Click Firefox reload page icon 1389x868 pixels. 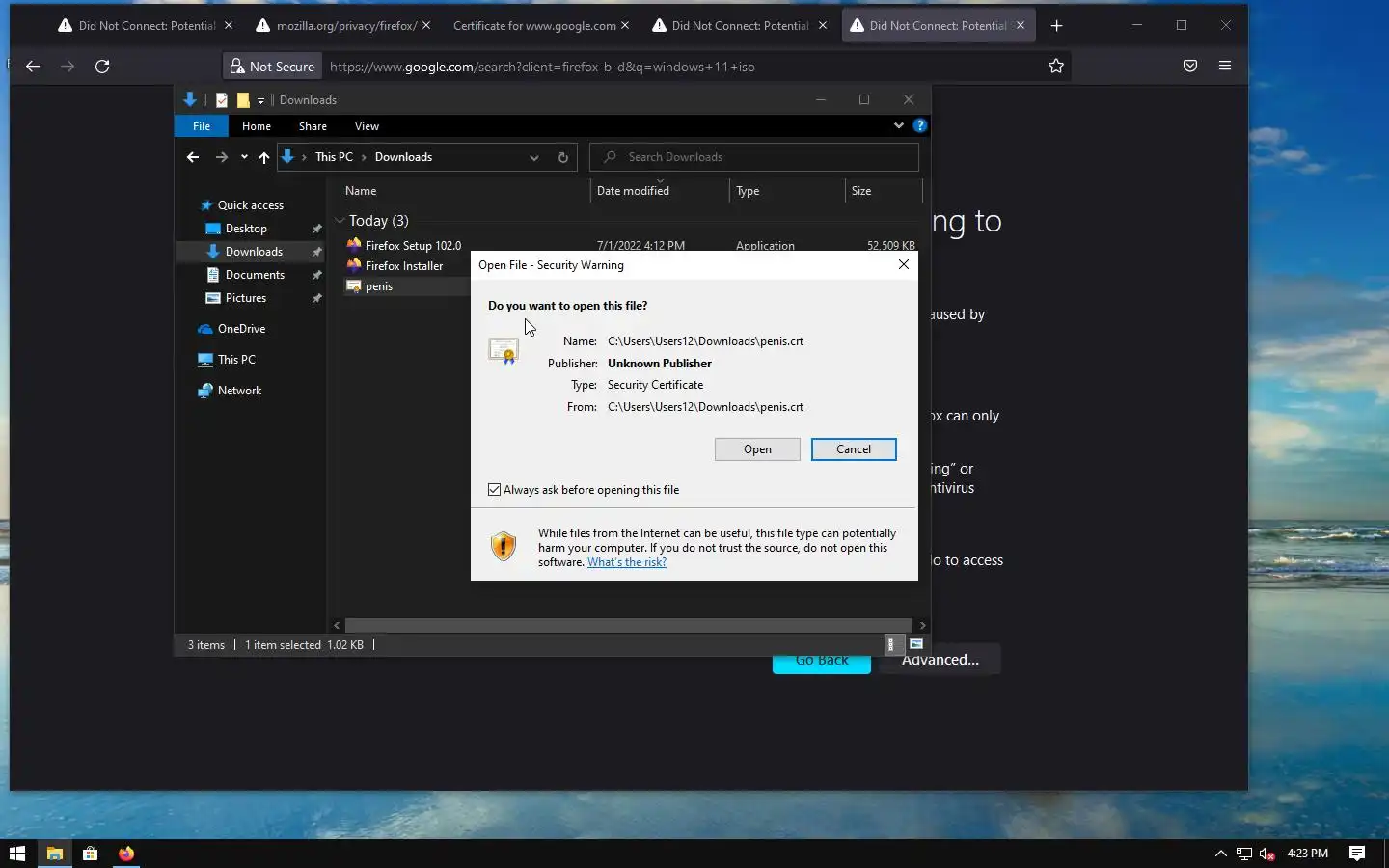102,67
